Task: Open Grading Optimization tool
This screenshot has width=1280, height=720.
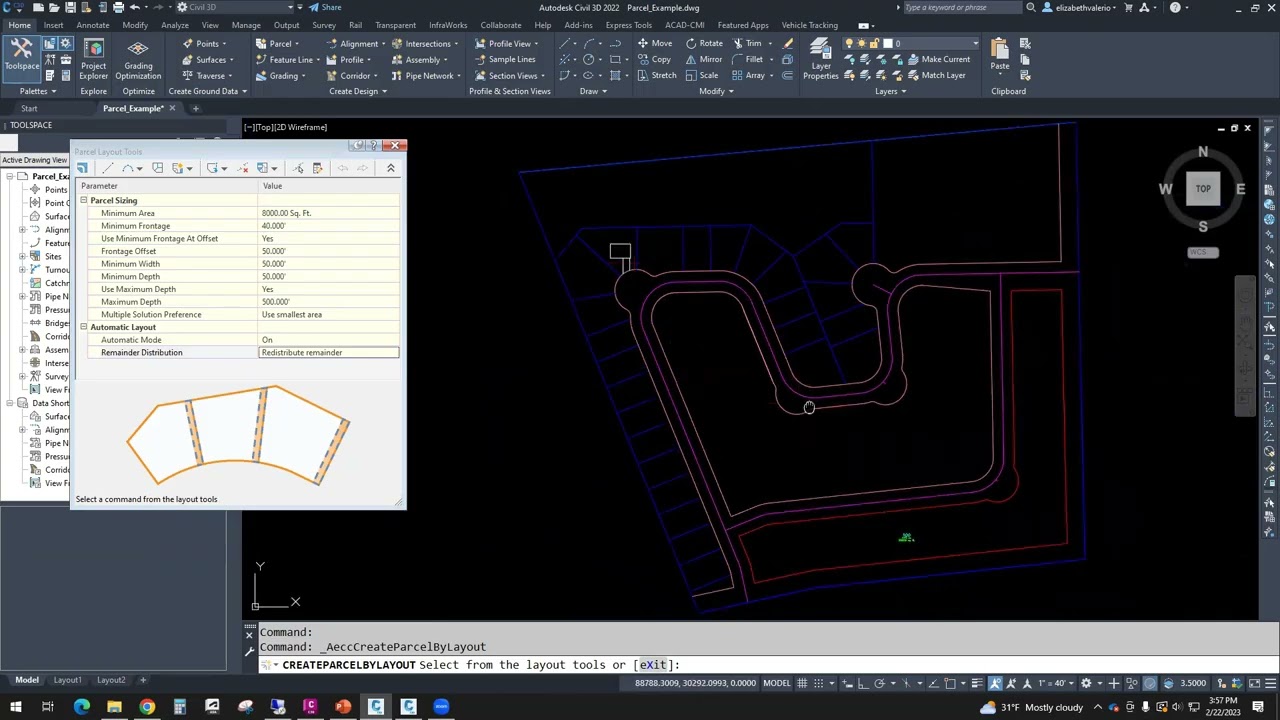Action: tap(138, 59)
